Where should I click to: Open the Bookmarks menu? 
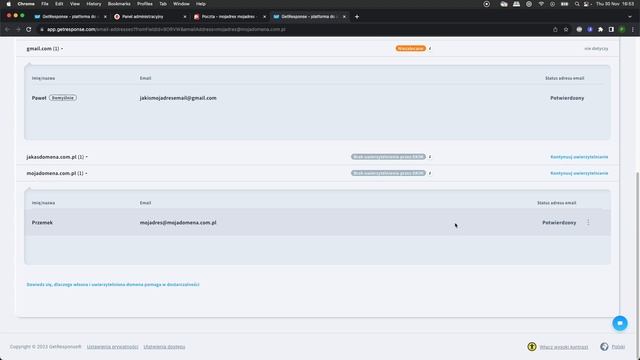pyautogui.click(x=119, y=4)
